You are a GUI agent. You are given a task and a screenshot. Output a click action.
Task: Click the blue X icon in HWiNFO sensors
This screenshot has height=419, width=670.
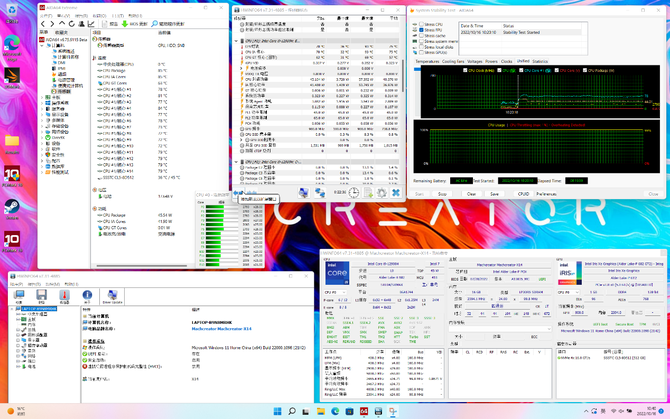(x=396, y=193)
